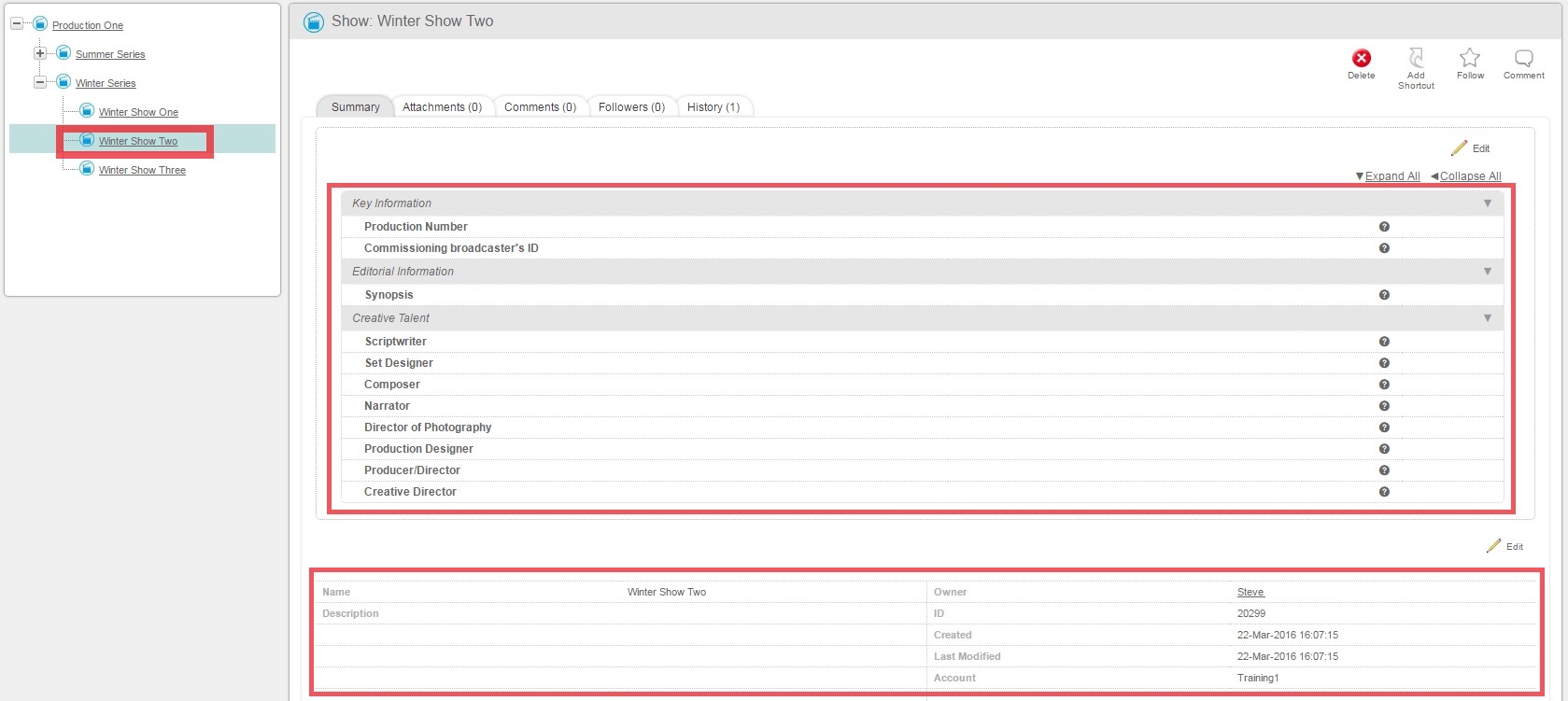
Task: Open the History (1) tab
Action: point(713,107)
